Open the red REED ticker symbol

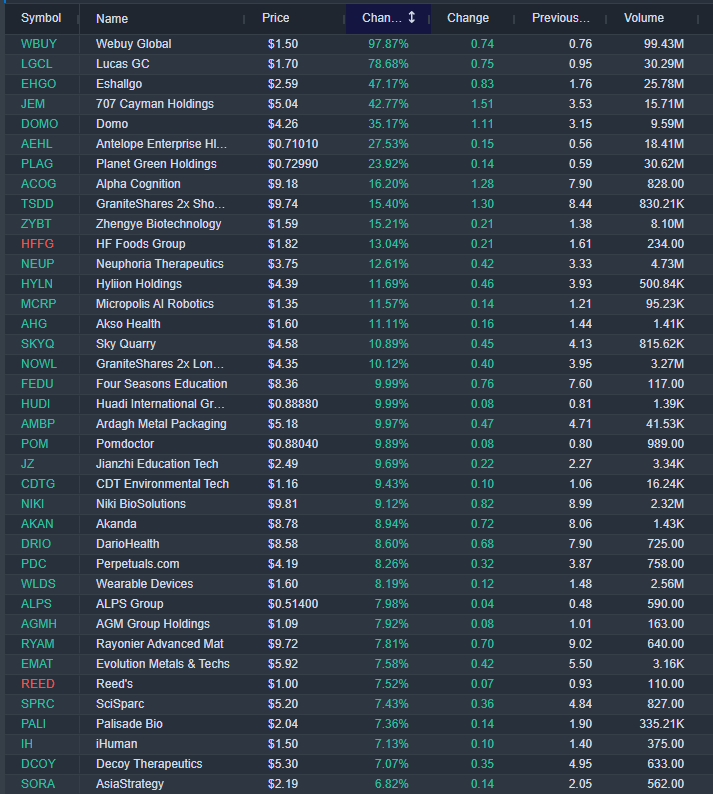click(37, 684)
